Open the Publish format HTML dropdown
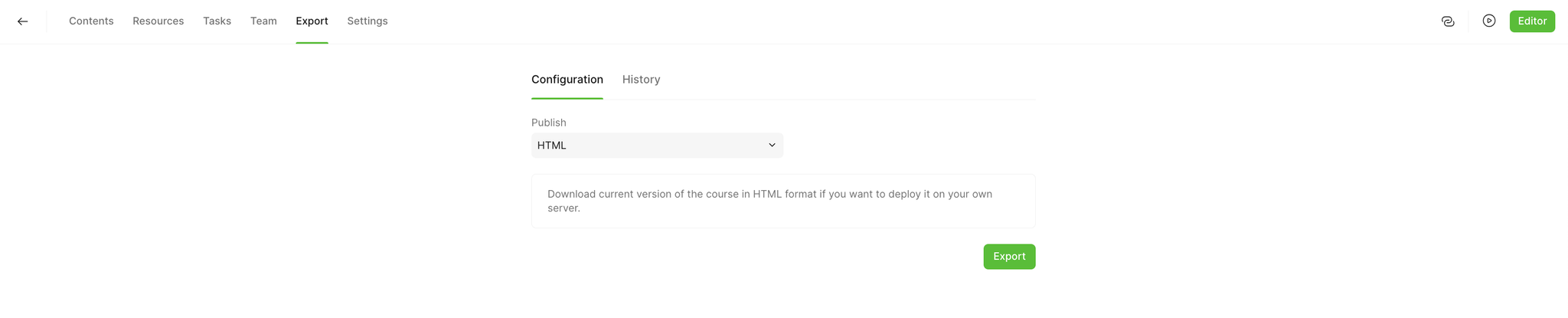This screenshot has height=318, width=1568. (657, 146)
